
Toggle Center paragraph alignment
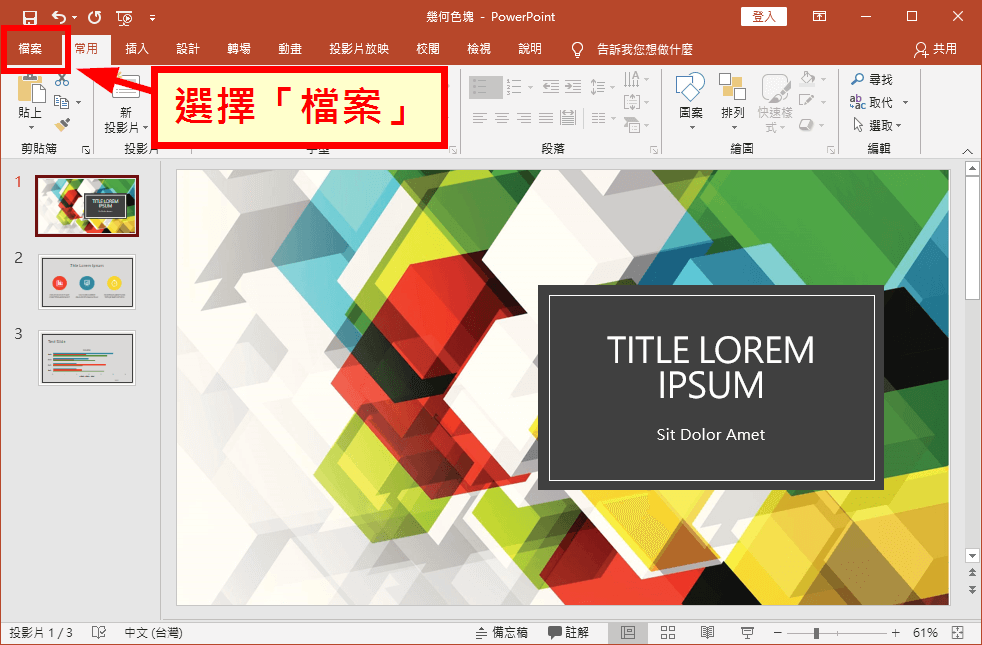tap(502, 117)
